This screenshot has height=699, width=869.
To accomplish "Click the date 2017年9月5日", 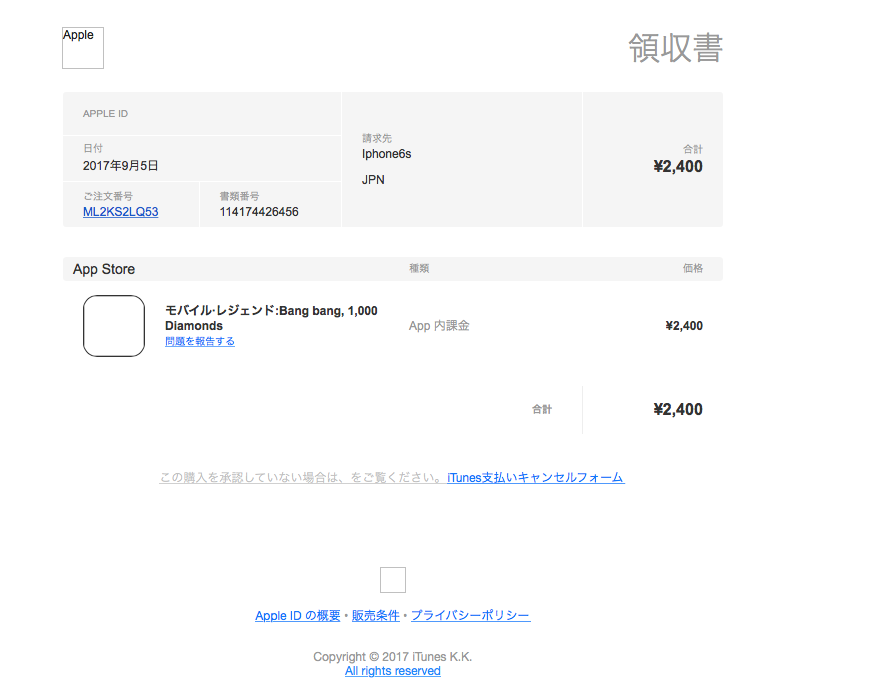I will point(121,166).
